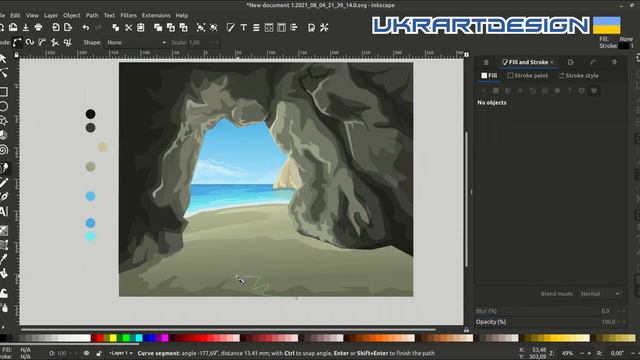Click the beige circle color sample
The height and width of the screenshot is (360, 640).
point(102,147)
